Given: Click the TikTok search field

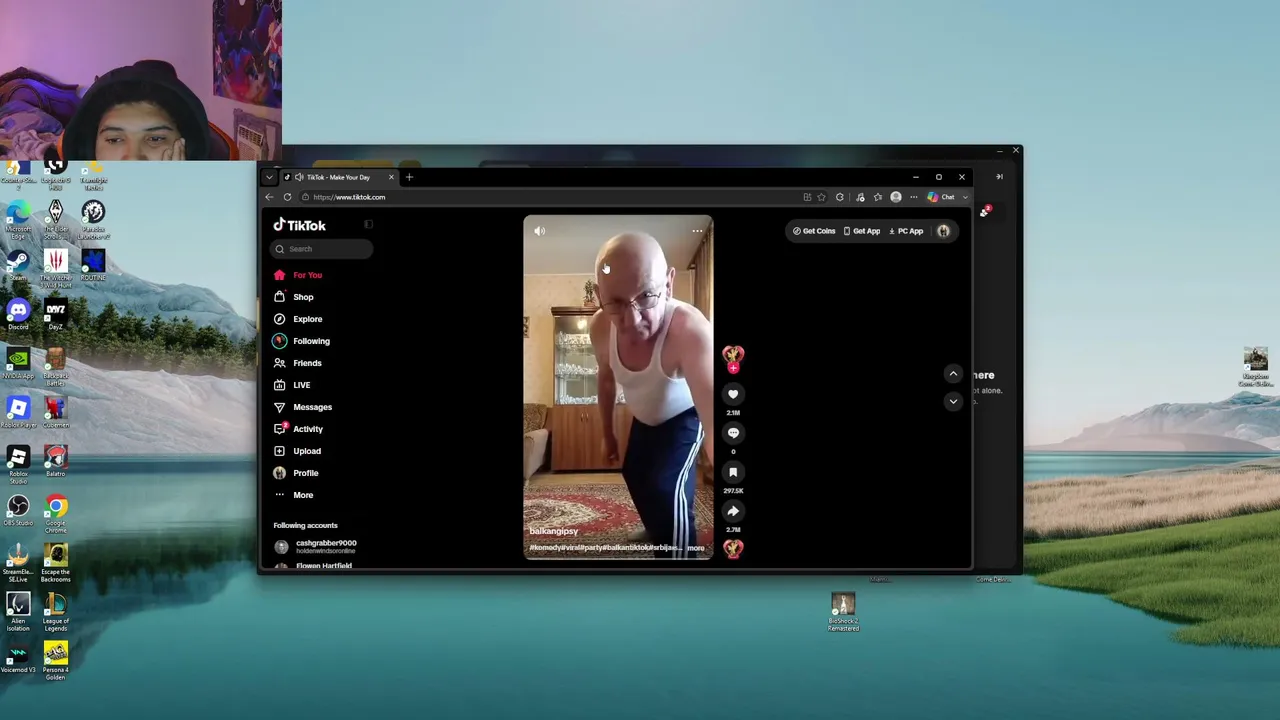Looking at the screenshot, I should click(323, 249).
